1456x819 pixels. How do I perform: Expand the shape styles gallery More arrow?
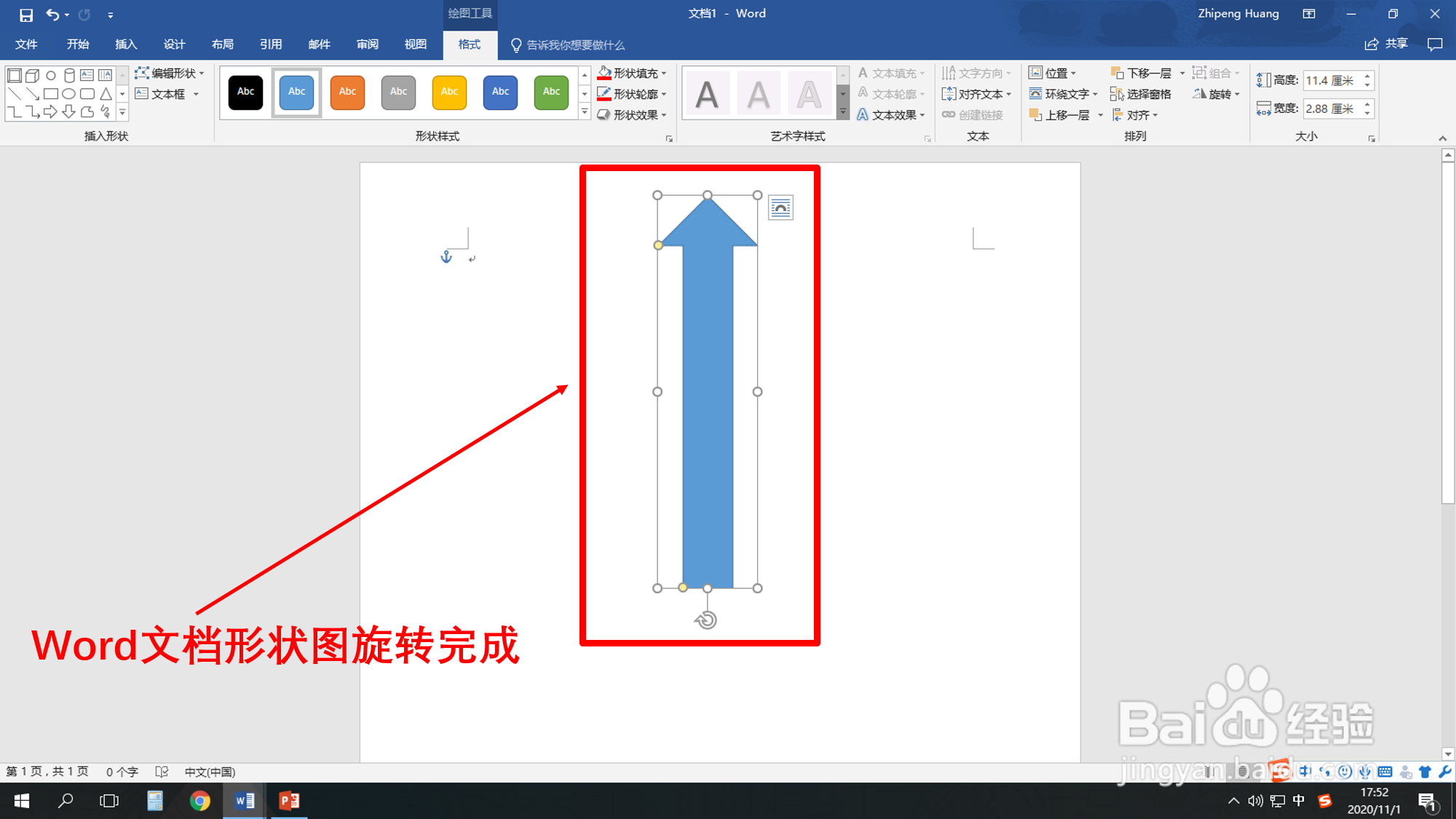(x=585, y=112)
